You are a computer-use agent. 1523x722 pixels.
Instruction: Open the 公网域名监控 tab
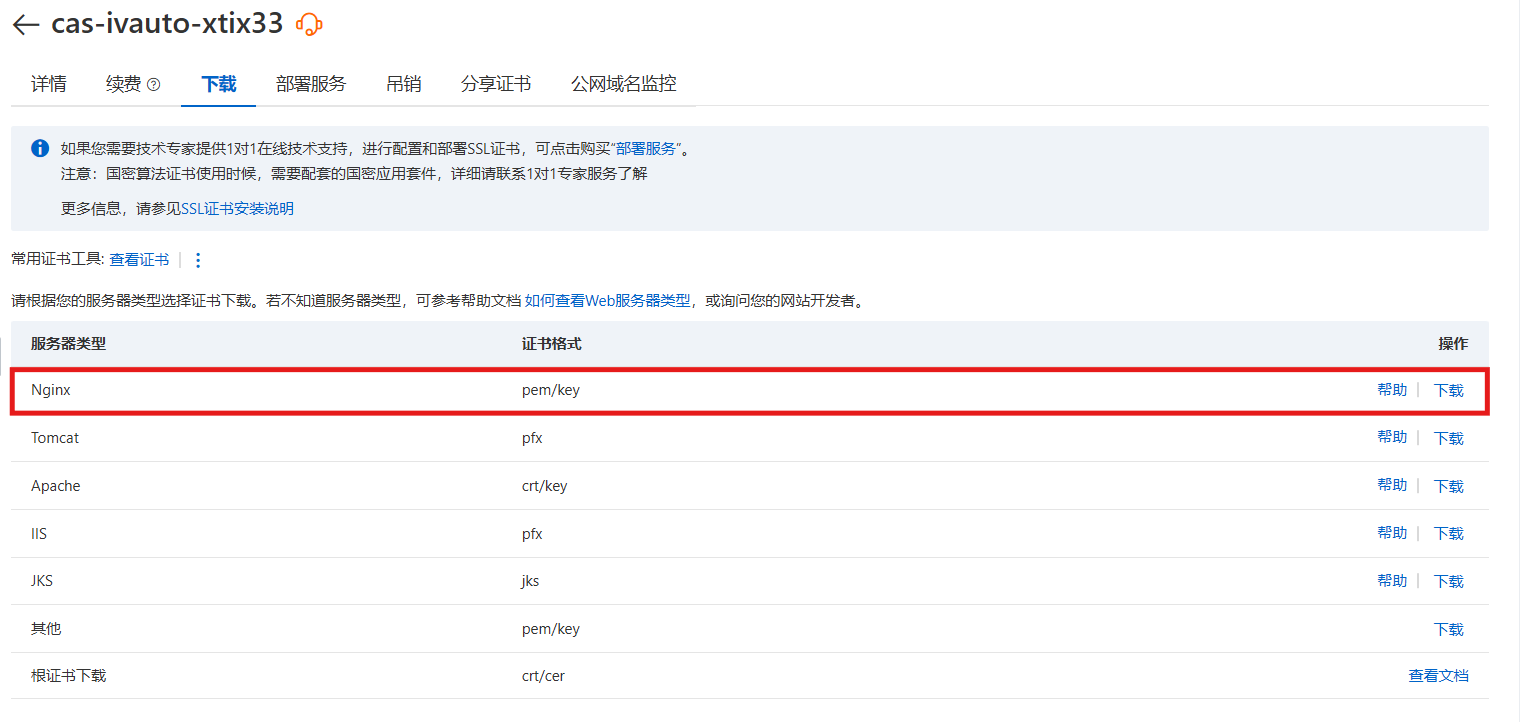[623, 84]
